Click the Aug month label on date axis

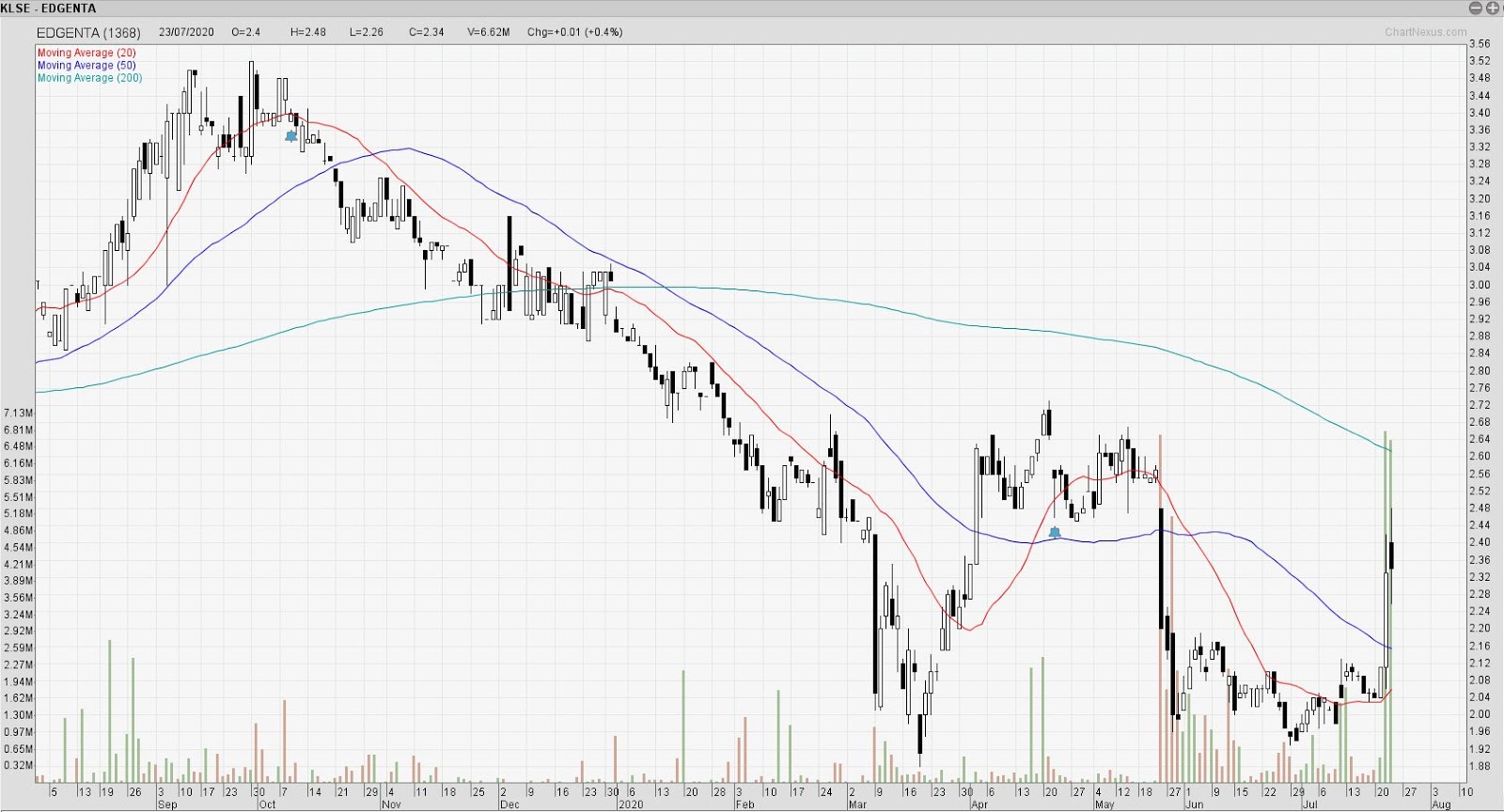[x=1441, y=804]
